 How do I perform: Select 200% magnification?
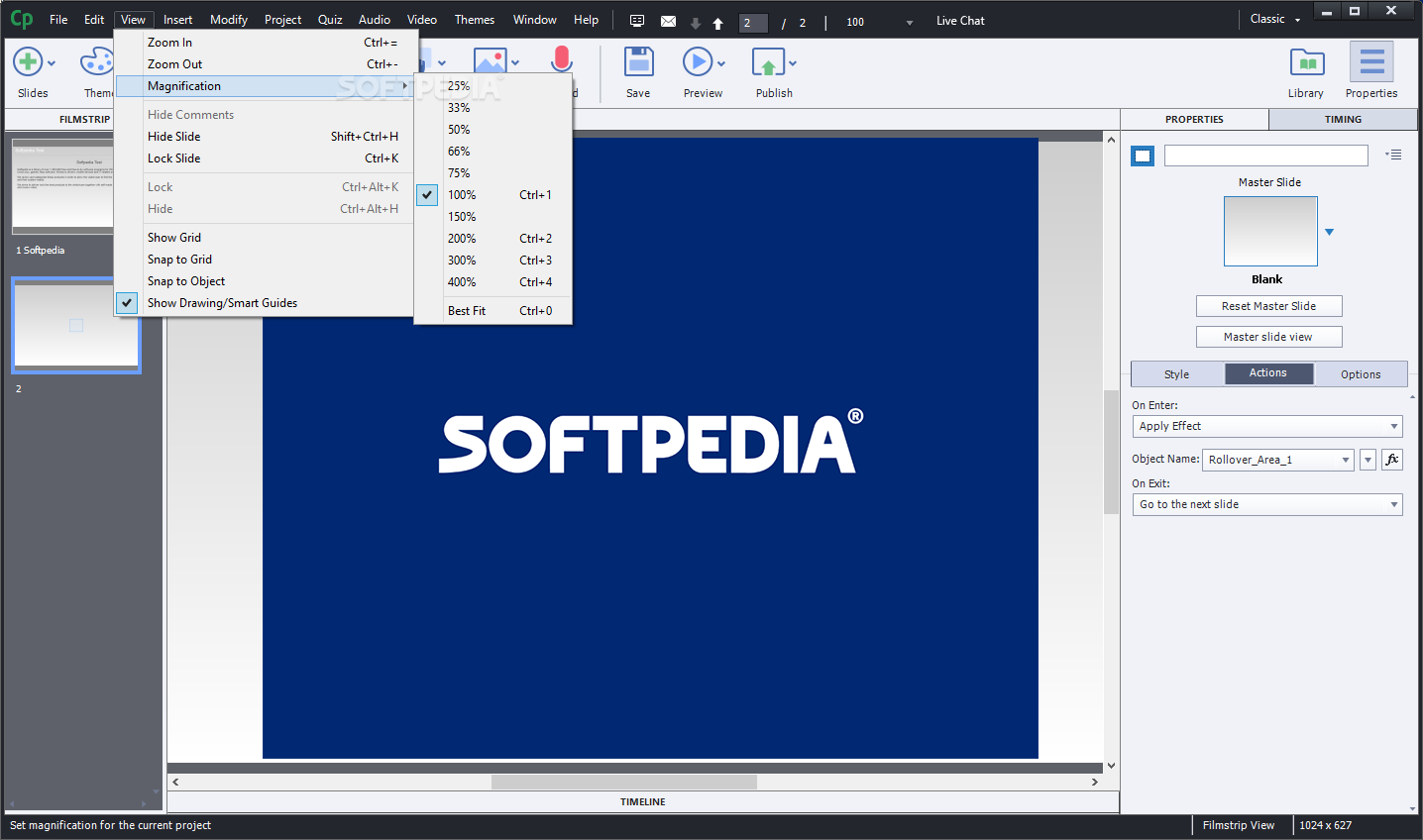(x=493, y=239)
